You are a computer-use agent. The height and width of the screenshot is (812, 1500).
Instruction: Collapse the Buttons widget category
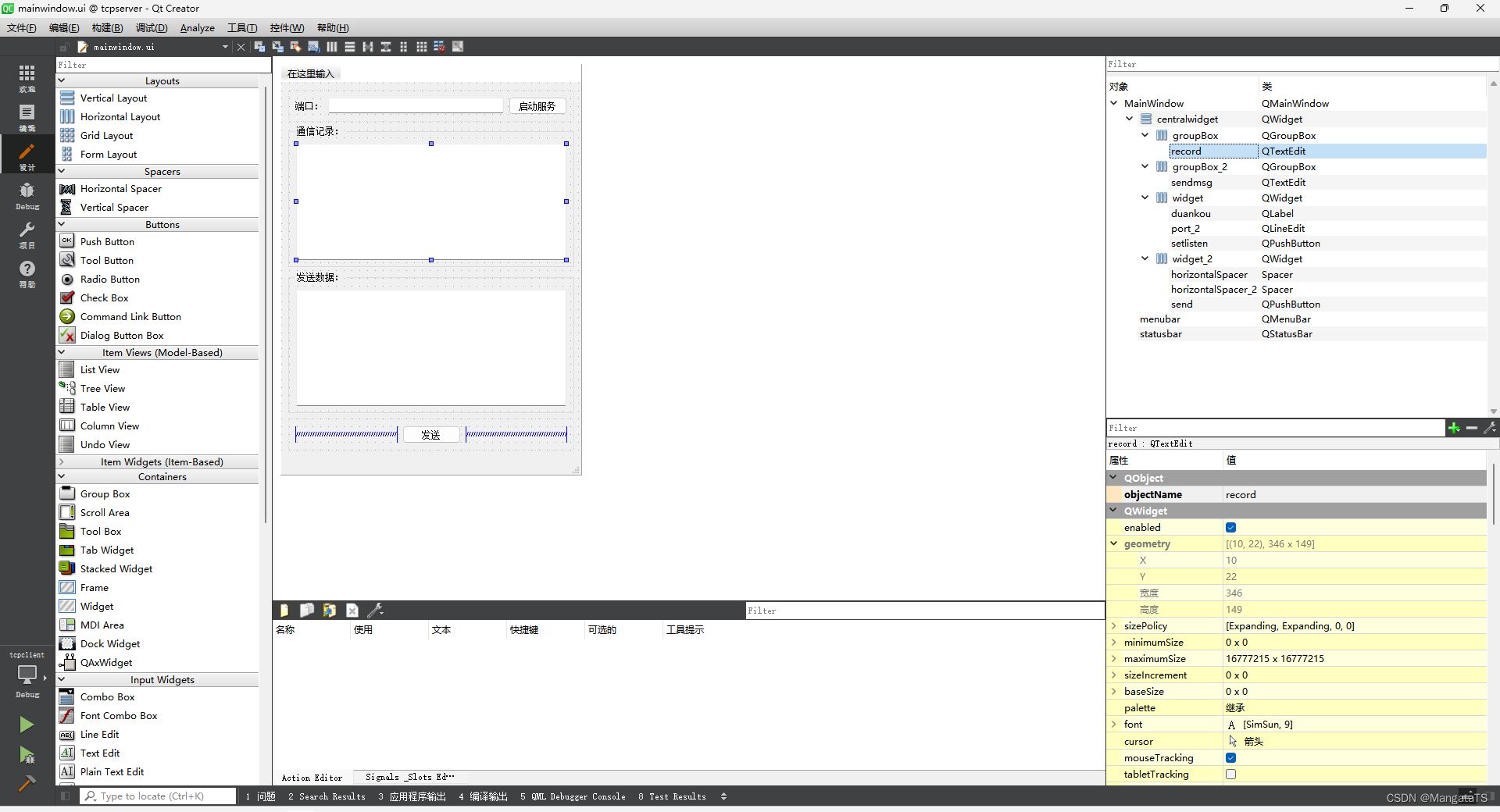click(x=62, y=224)
